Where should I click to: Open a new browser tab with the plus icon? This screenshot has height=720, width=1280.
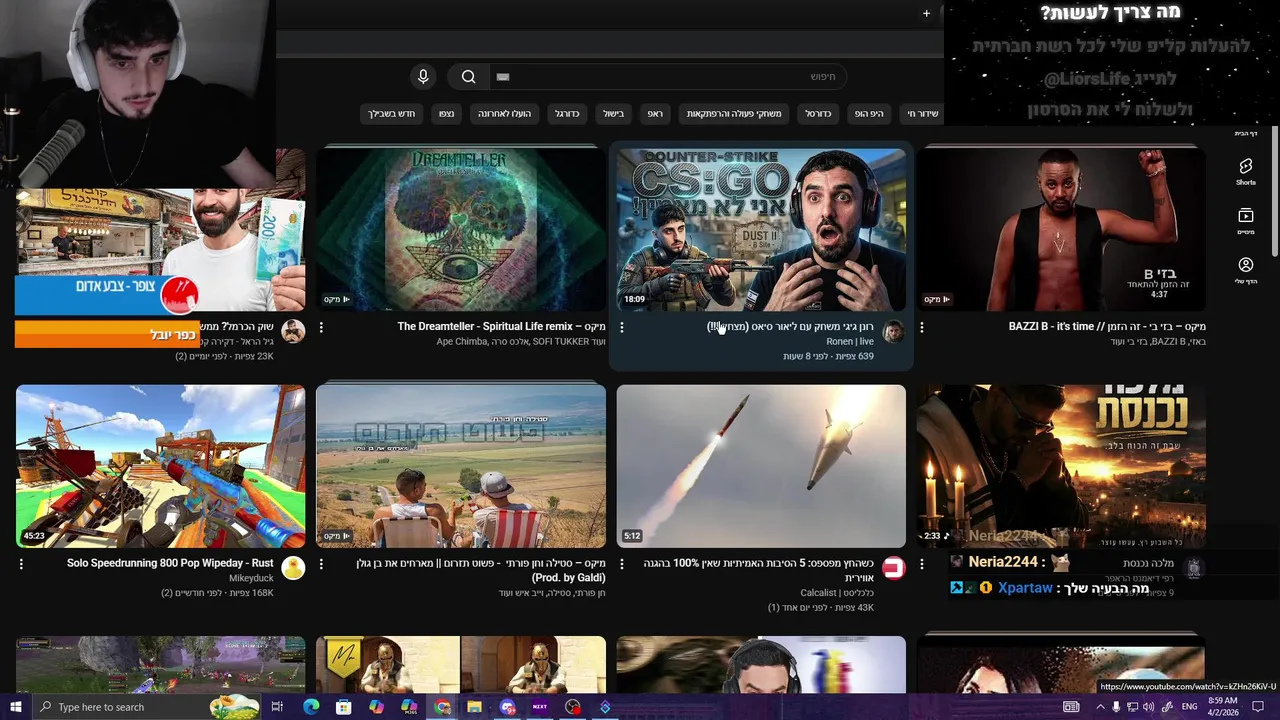point(926,13)
